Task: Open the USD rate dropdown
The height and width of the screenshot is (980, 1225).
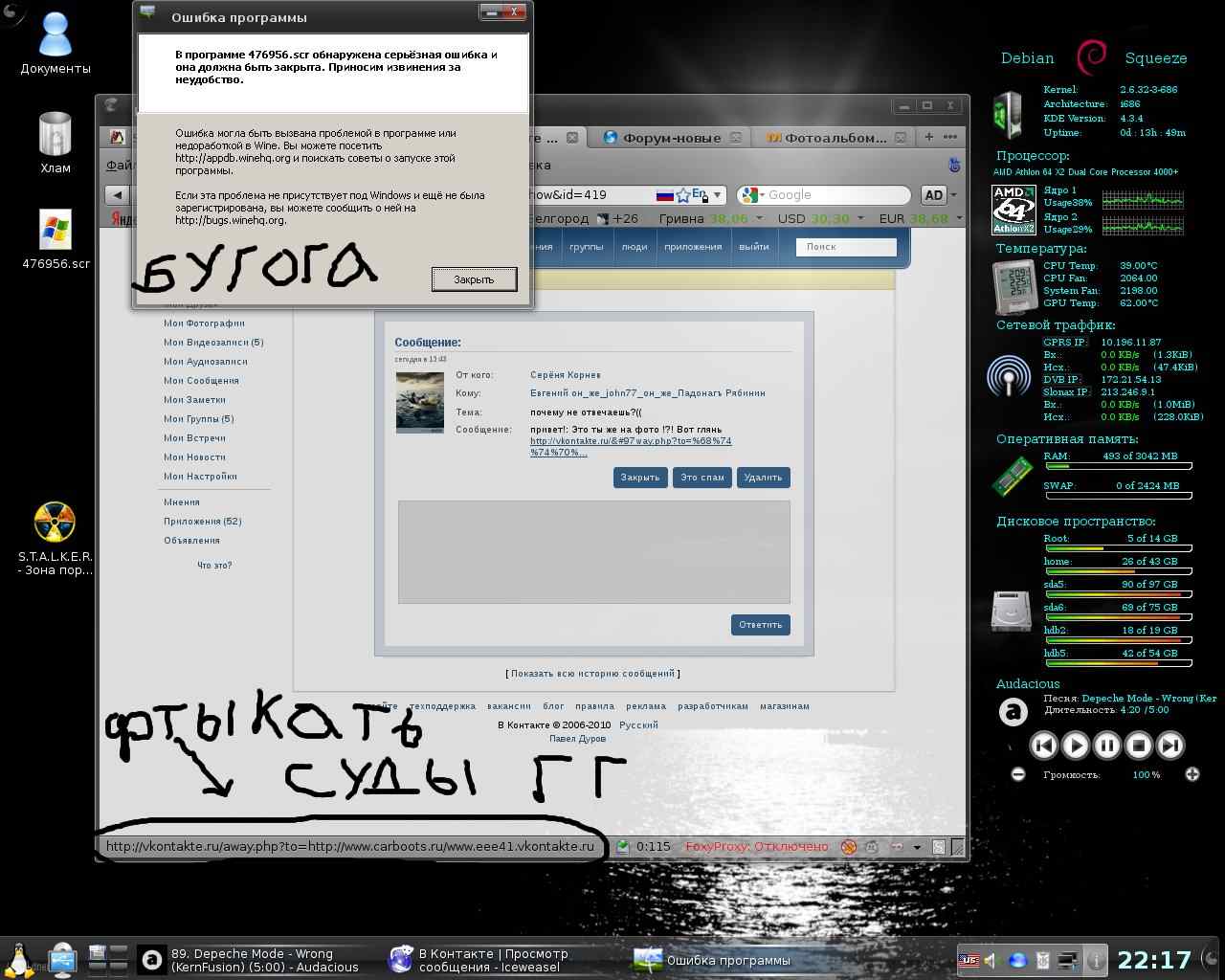Action: coord(860,218)
